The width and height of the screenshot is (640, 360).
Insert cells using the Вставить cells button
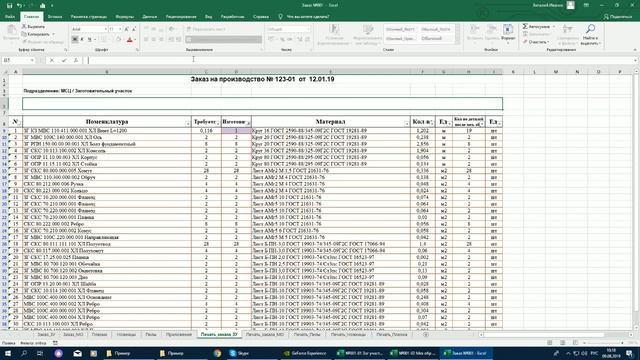[475, 33]
